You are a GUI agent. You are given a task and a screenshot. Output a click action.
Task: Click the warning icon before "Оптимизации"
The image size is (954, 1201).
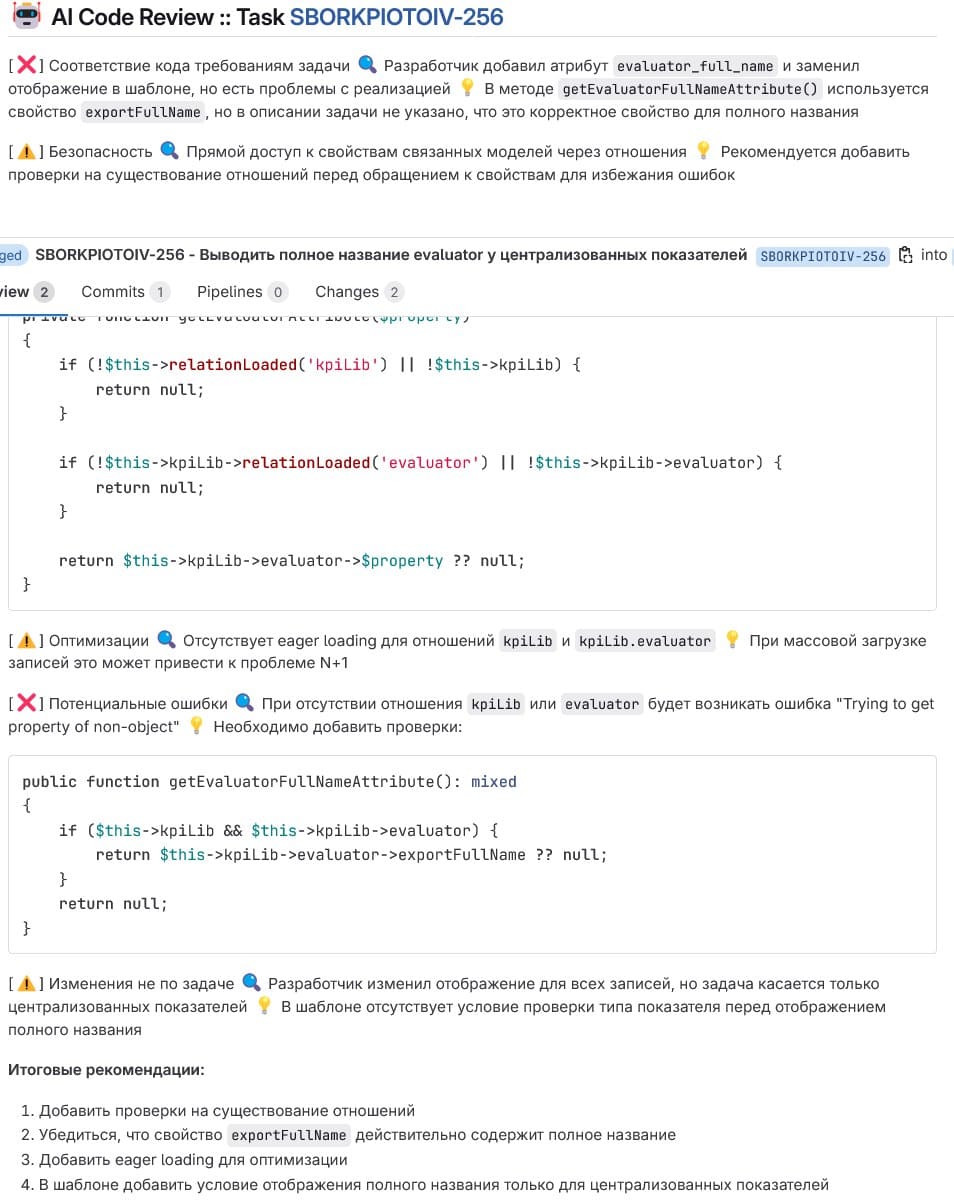point(27,641)
